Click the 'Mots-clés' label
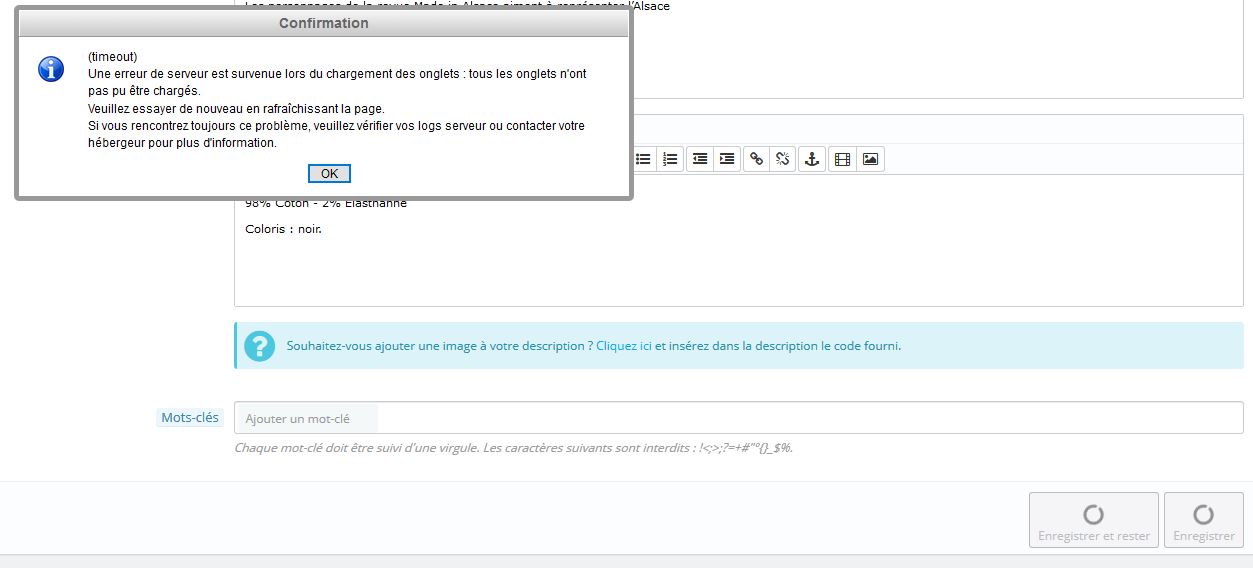The image size is (1253, 568). click(190, 418)
